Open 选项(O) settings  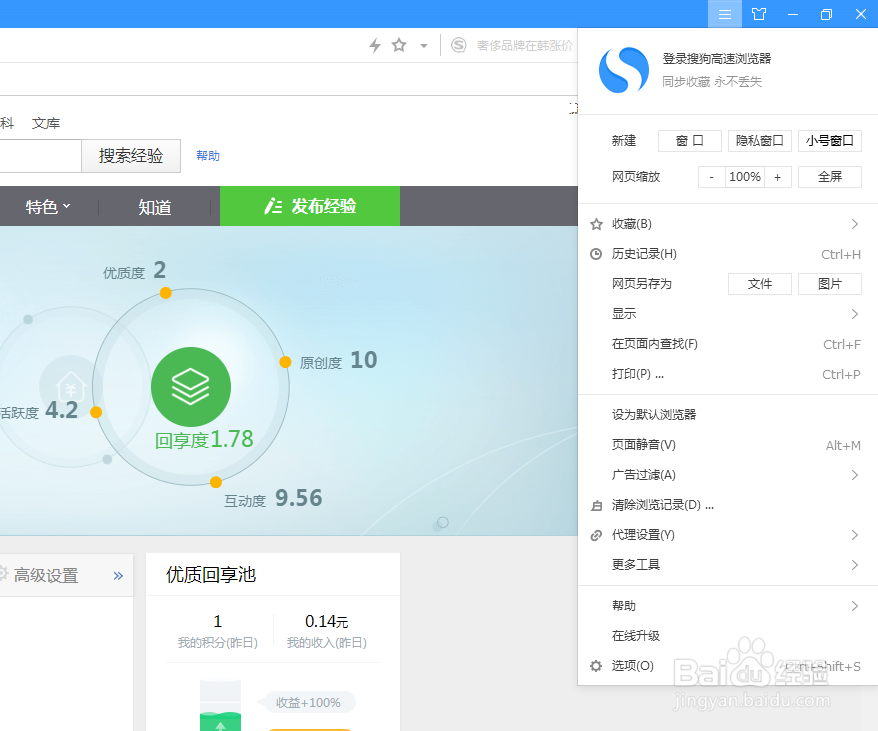coord(727,666)
